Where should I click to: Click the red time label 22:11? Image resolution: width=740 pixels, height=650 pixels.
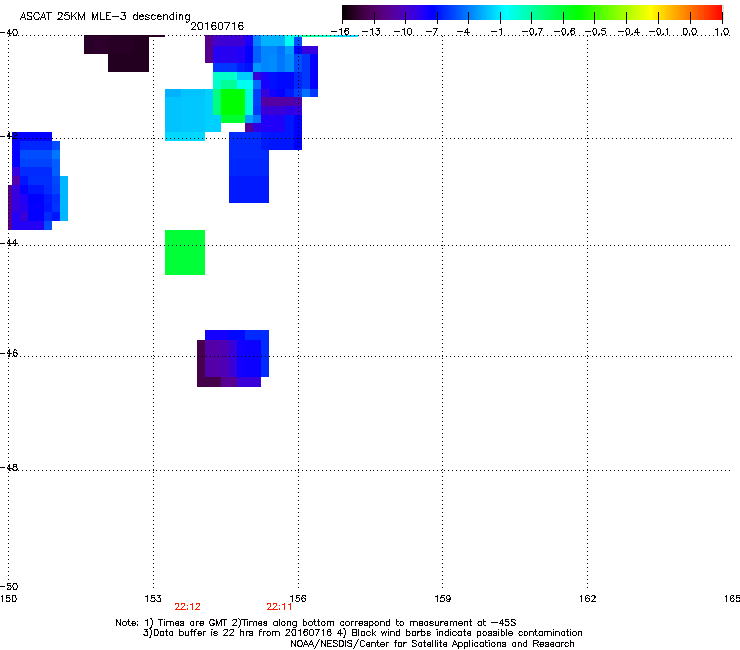click(x=279, y=607)
